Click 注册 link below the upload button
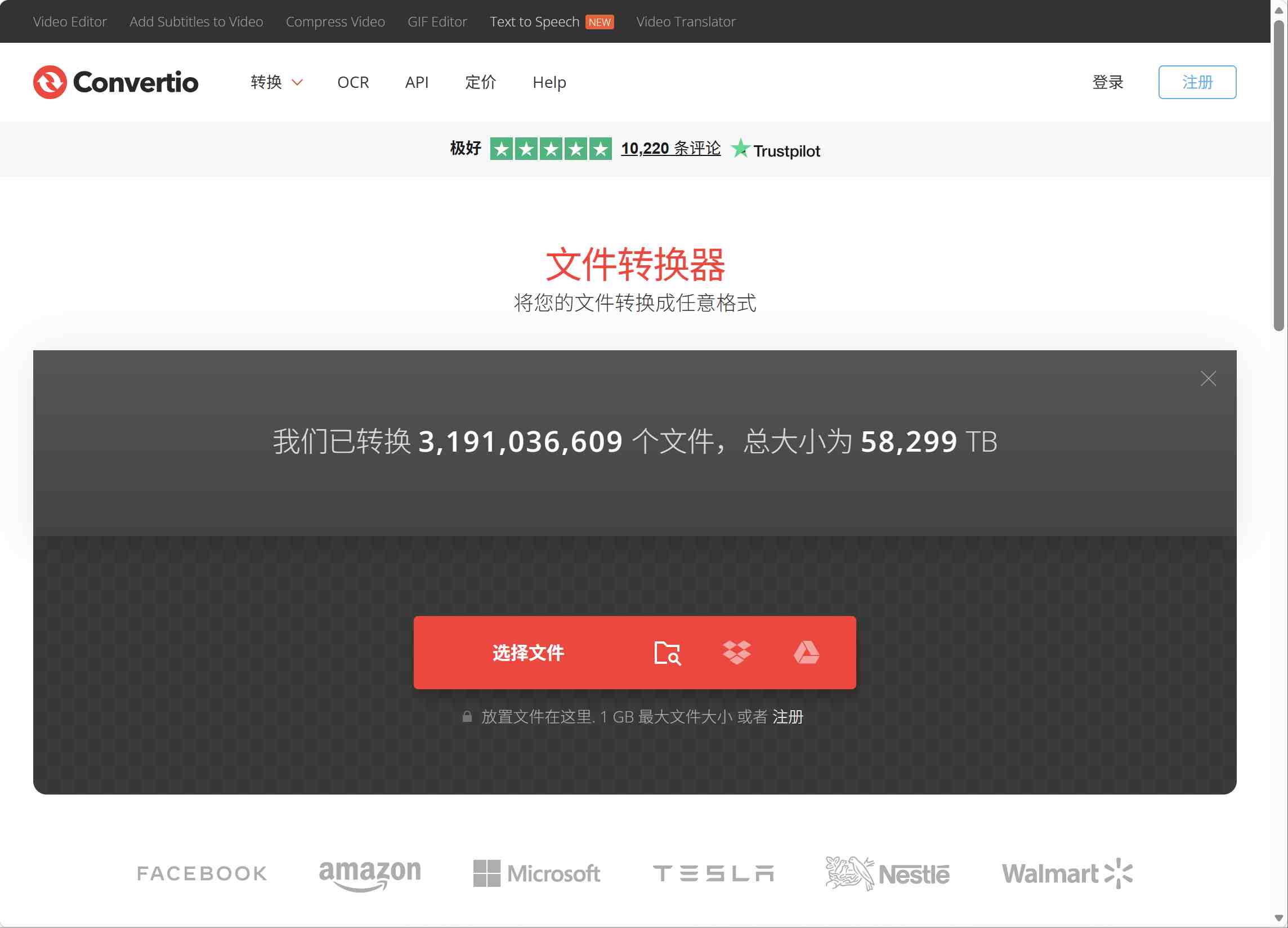Screen dimensions: 1288x928 click(788, 717)
